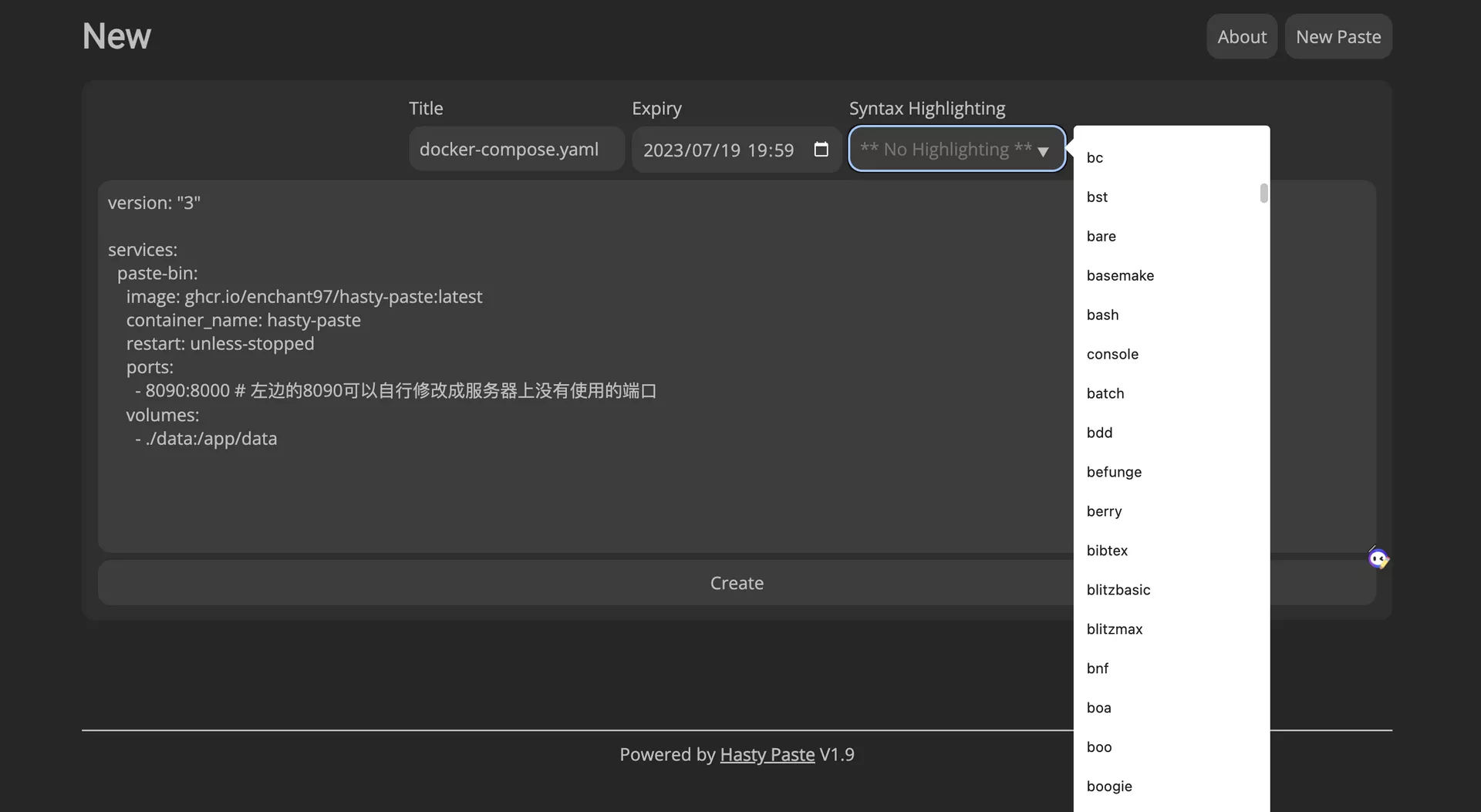Select the bc language option
This screenshot has width=1481, height=812.
click(1095, 157)
